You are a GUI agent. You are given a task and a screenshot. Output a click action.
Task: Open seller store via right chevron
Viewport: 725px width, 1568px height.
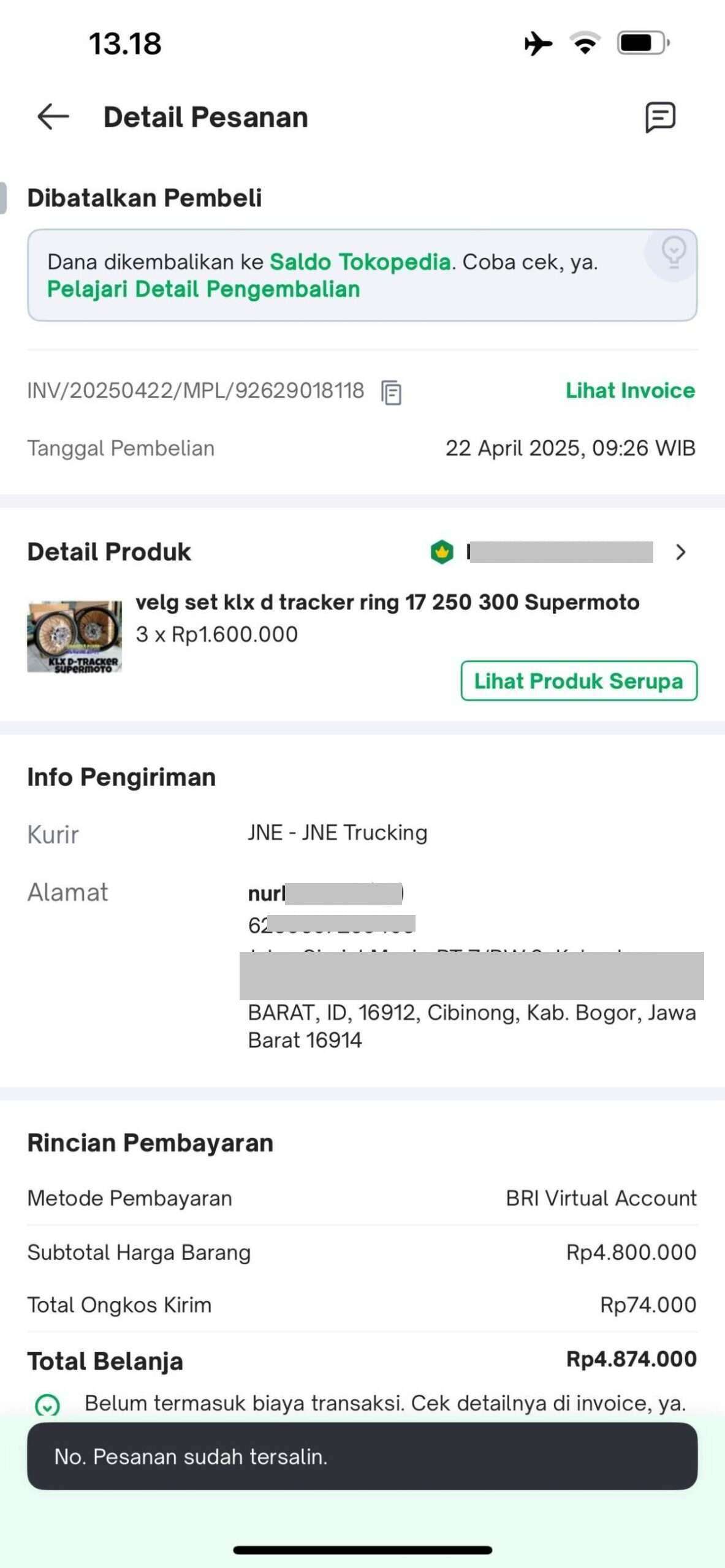point(680,552)
